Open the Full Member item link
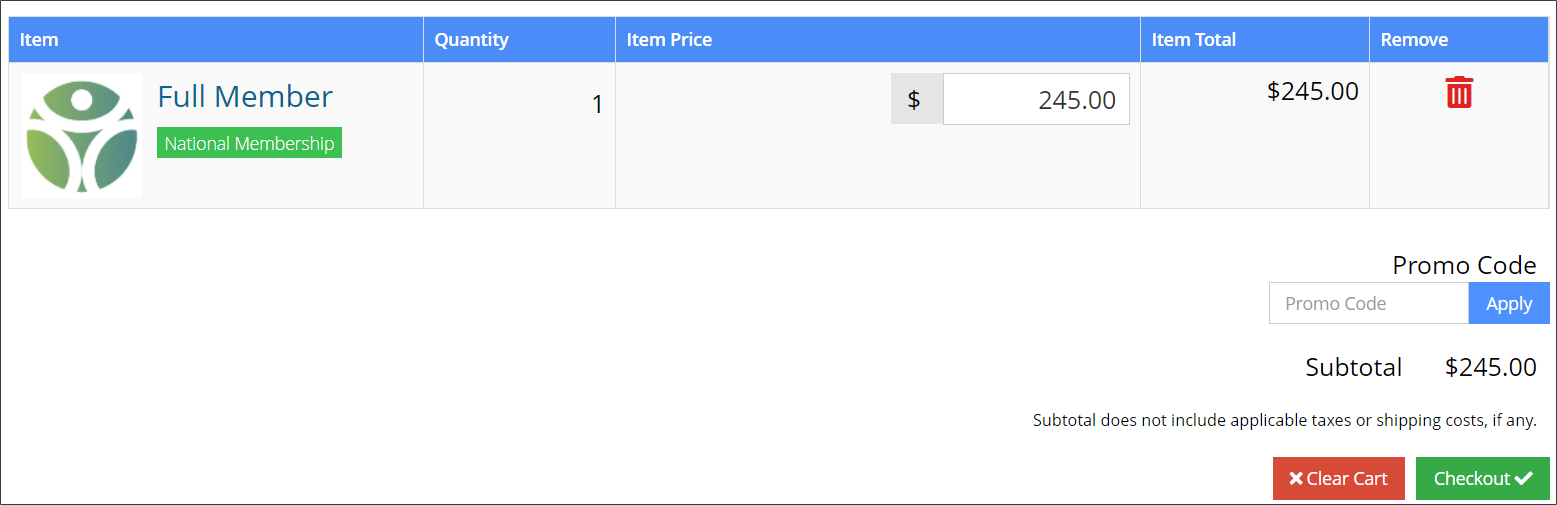This screenshot has height=505, width=1557. tap(245, 97)
